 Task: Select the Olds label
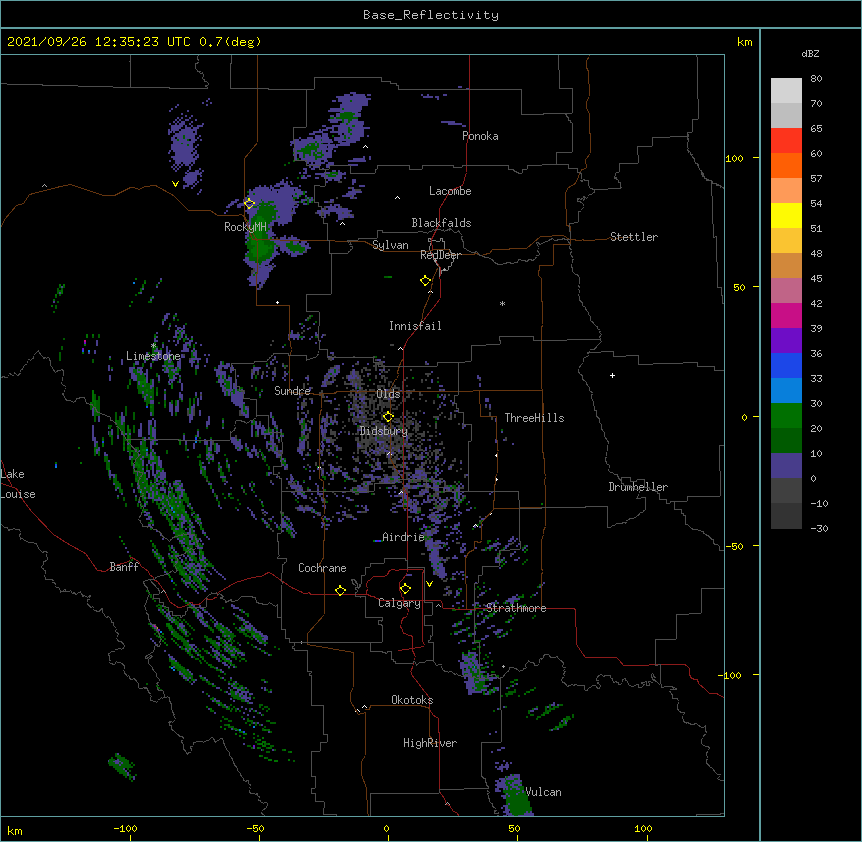coord(388,394)
